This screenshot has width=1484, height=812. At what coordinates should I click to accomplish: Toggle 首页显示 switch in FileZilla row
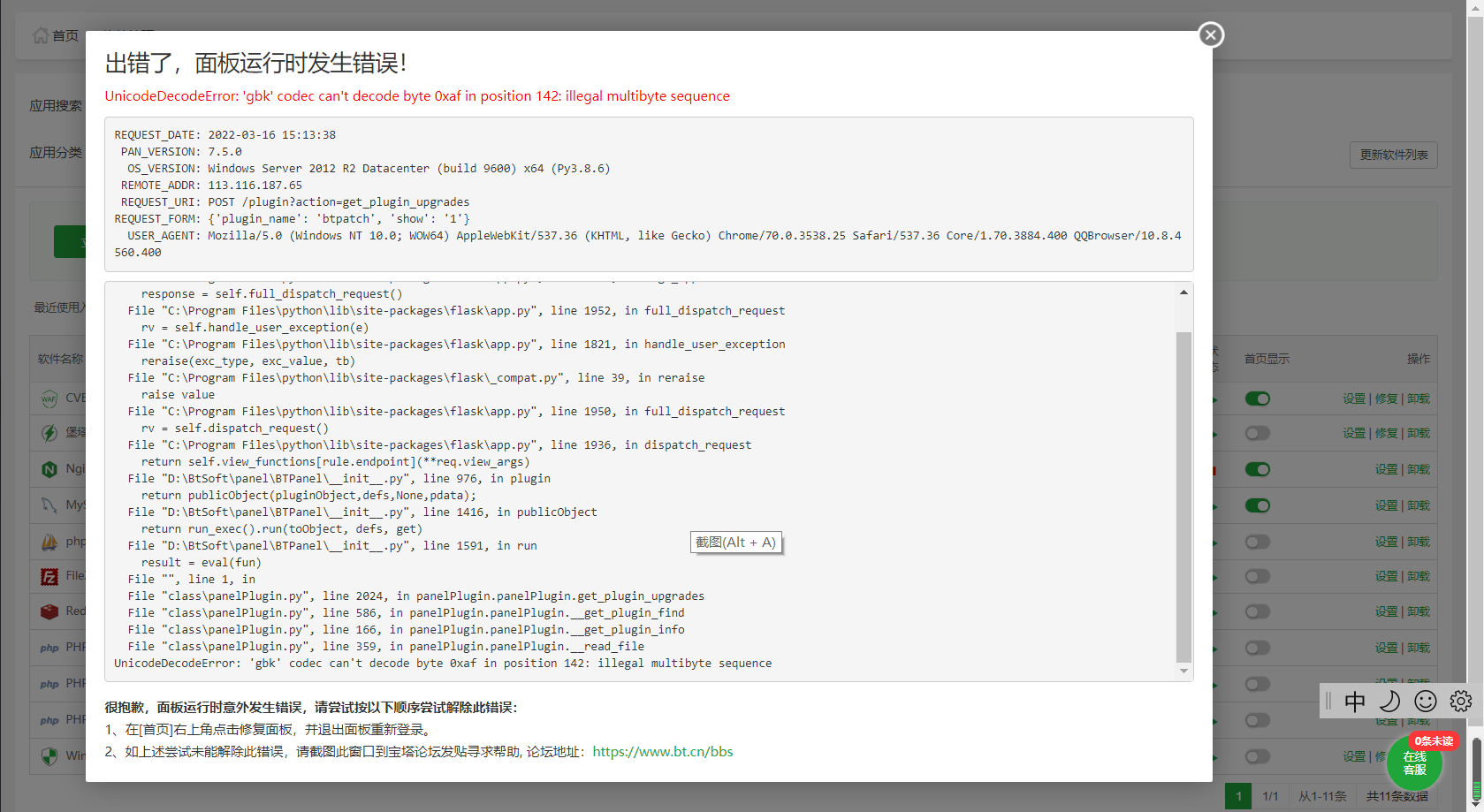1258,576
